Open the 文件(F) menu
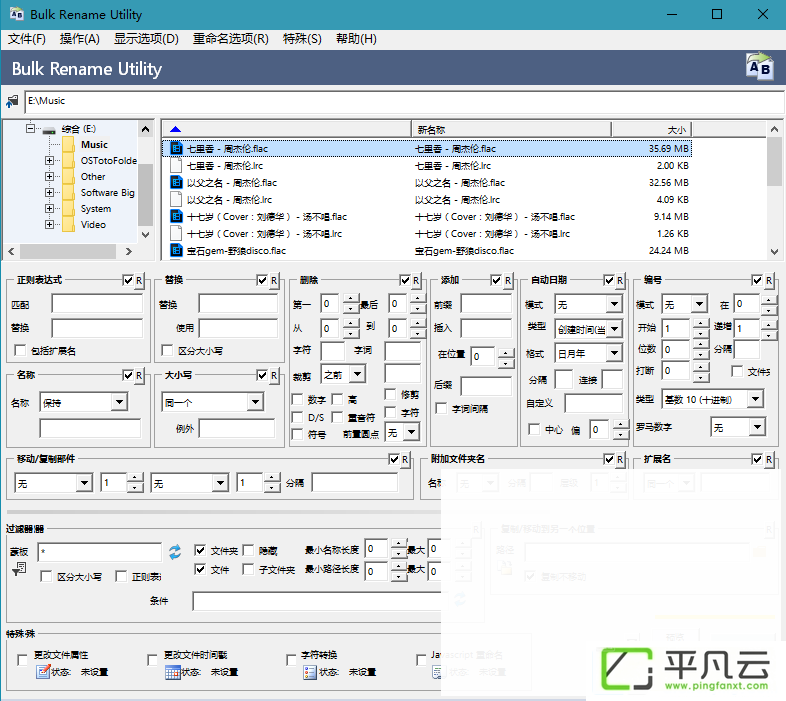The width and height of the screenshot is (786, 701). click(27, 39)
